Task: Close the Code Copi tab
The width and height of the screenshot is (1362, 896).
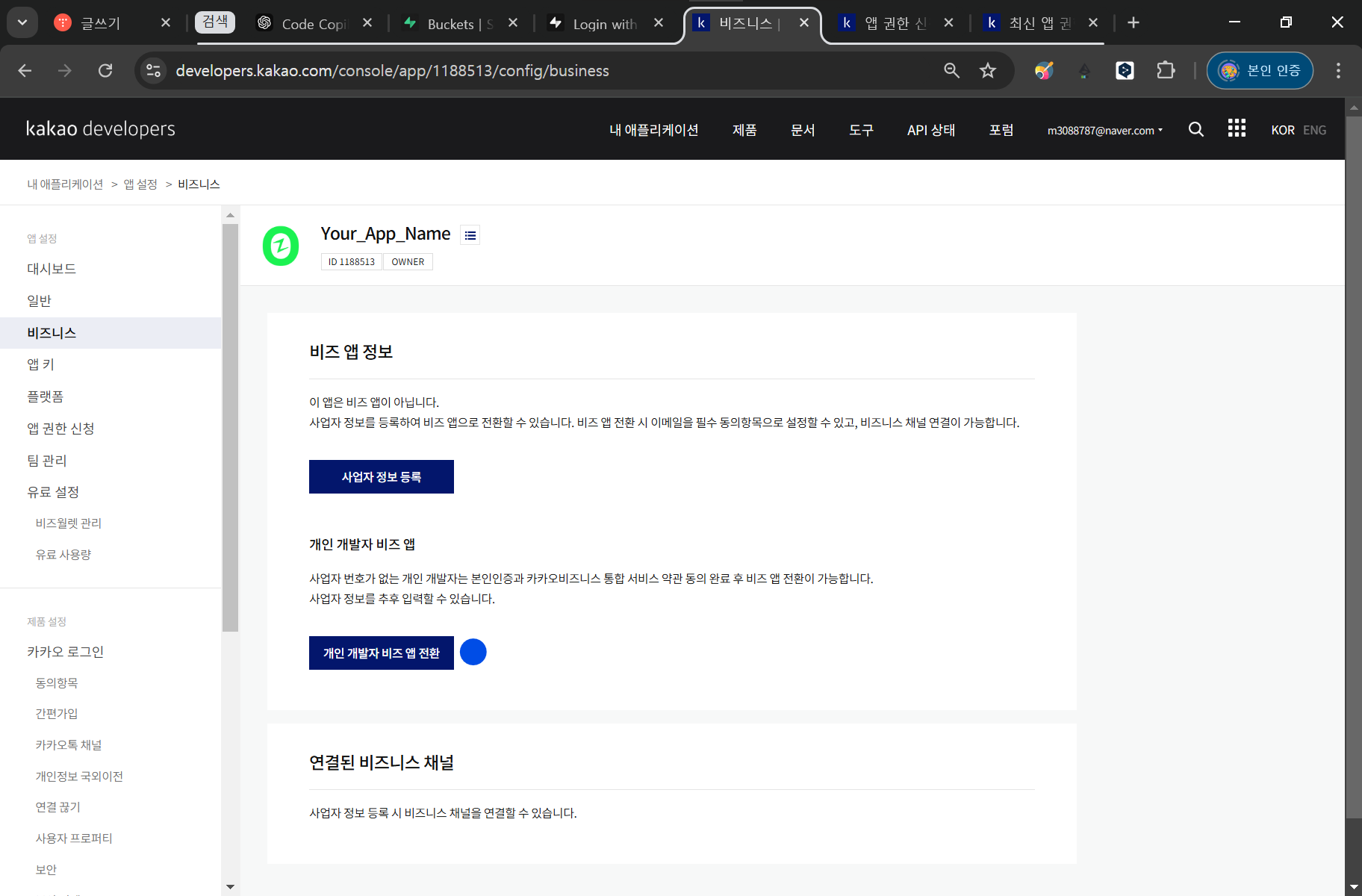Action: click(x=367, y=22)
